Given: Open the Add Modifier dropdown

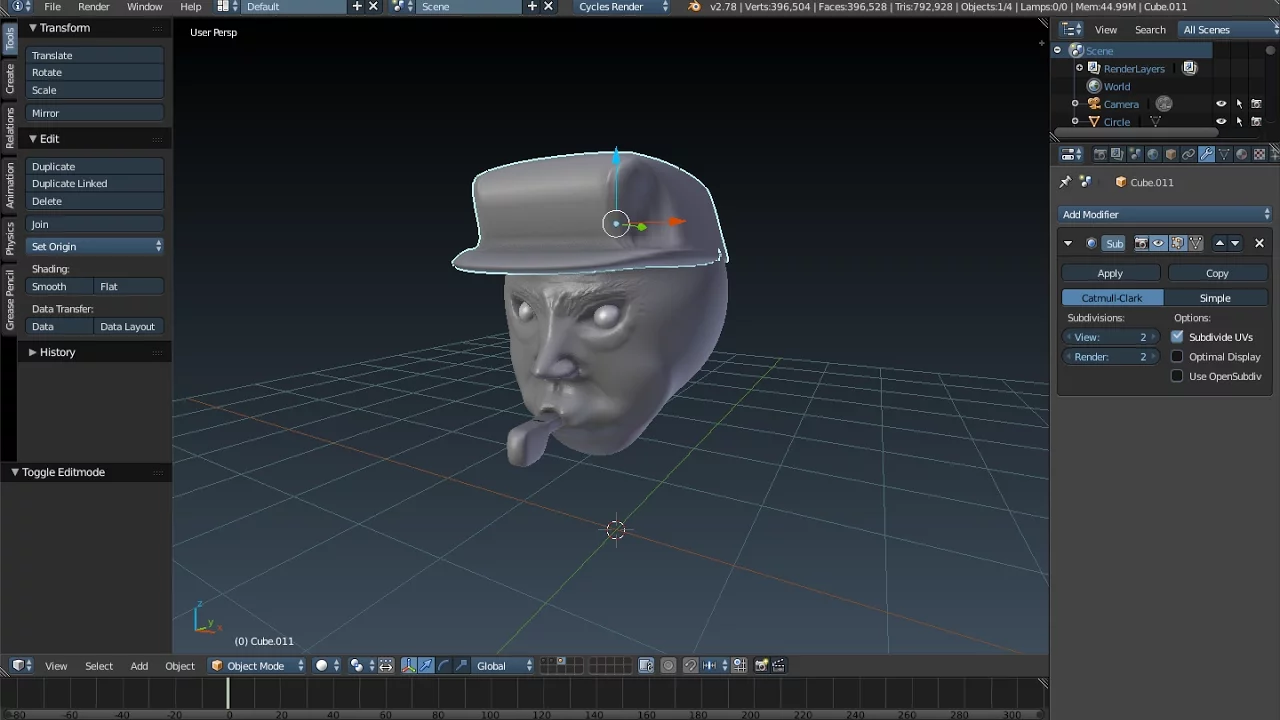Looking at the screenshot, I should (1165, 214).
